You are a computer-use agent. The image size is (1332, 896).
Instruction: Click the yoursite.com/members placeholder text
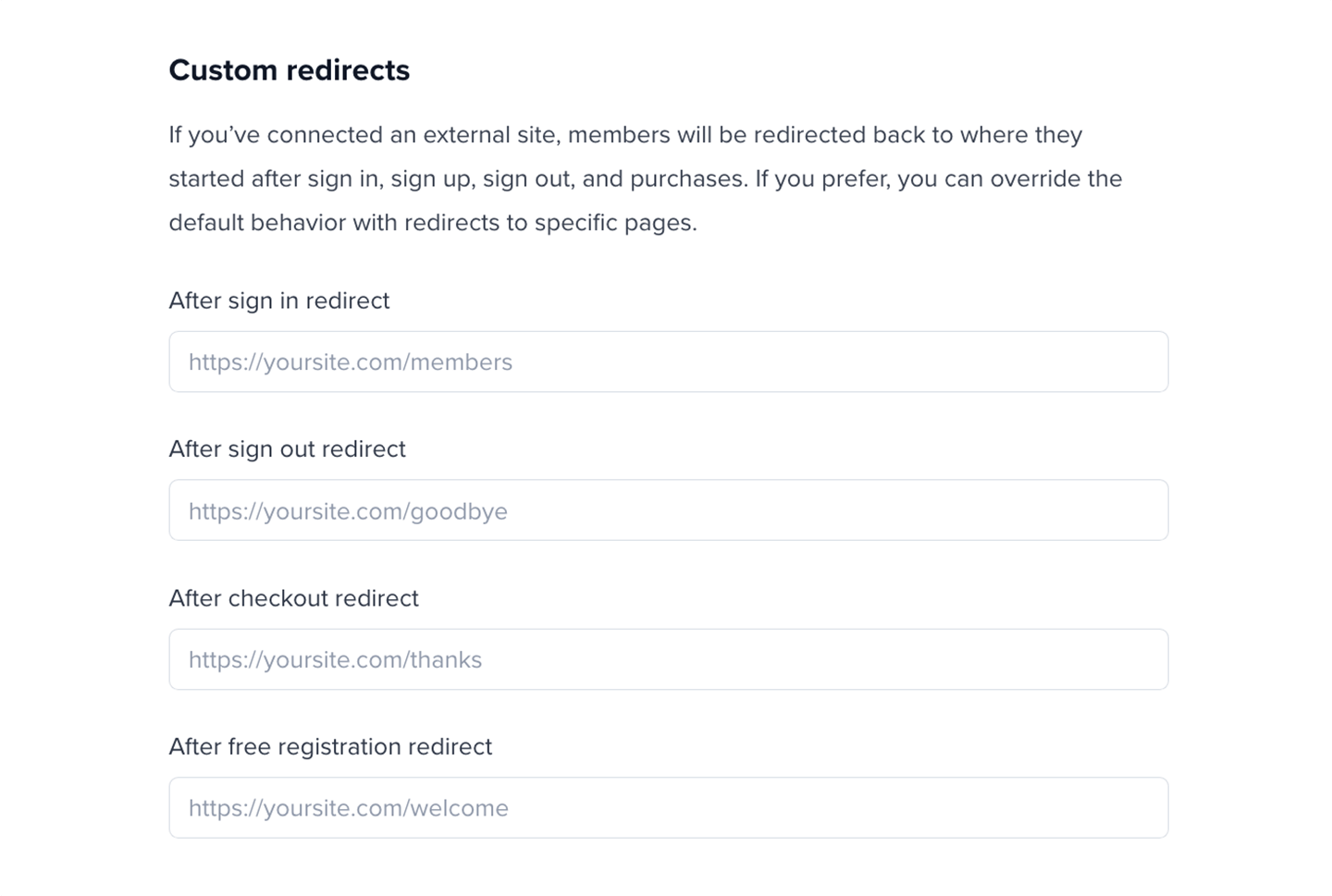point(351,362)
